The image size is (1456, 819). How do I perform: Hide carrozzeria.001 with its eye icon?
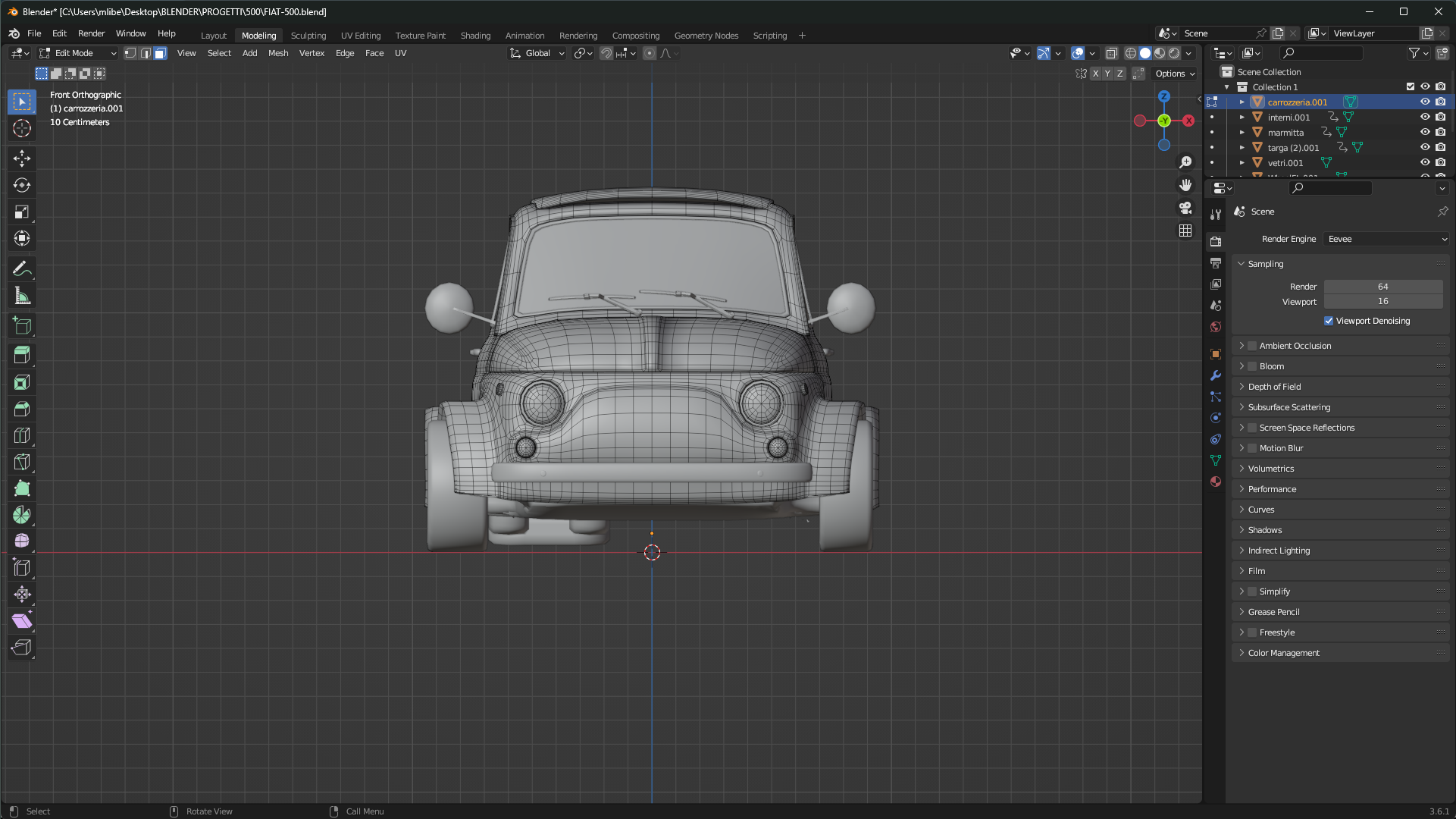tap(1425, 102)
